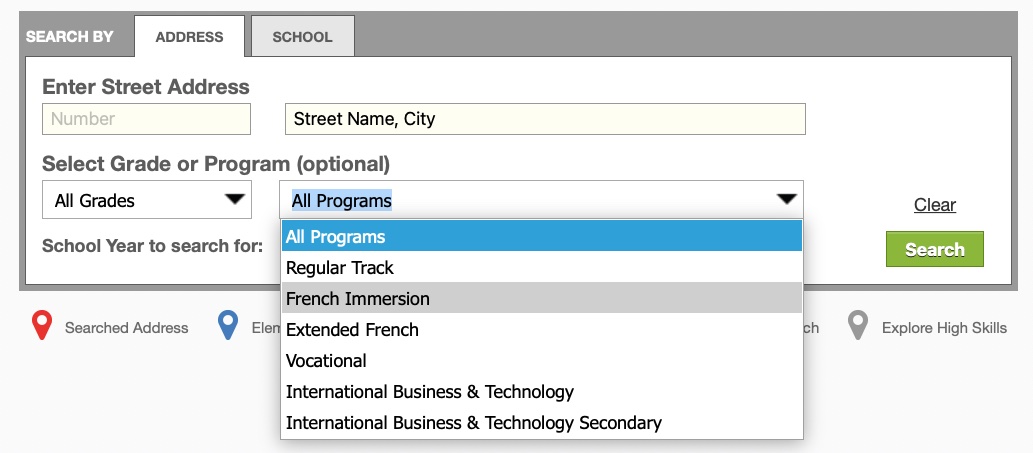Pick Extended French from the list
The image size is (1033, 453).
pos(542,329)
